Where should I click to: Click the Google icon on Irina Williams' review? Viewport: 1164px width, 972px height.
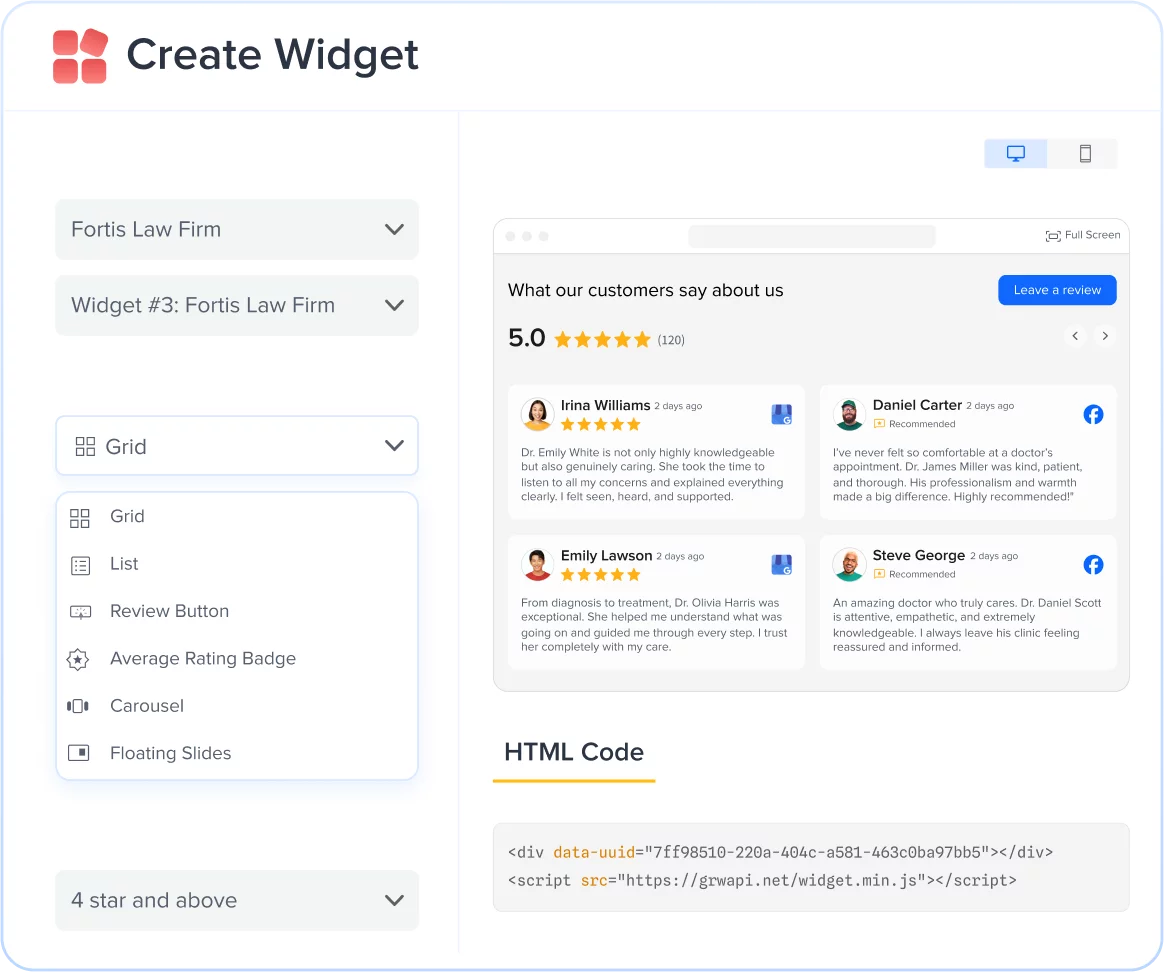pyautogui.click(x=781, y=414)
